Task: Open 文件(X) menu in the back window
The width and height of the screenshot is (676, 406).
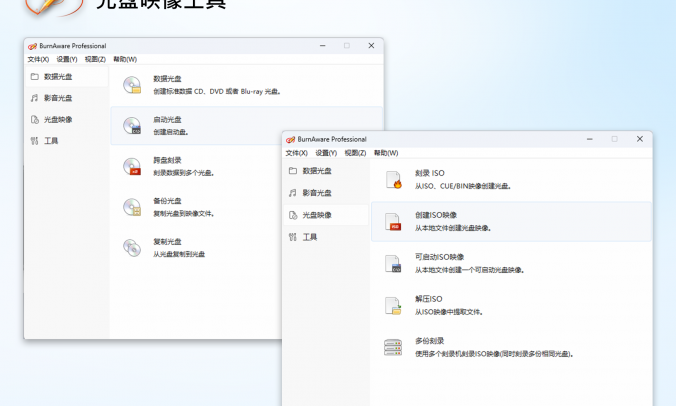Action: click(38, 59)
